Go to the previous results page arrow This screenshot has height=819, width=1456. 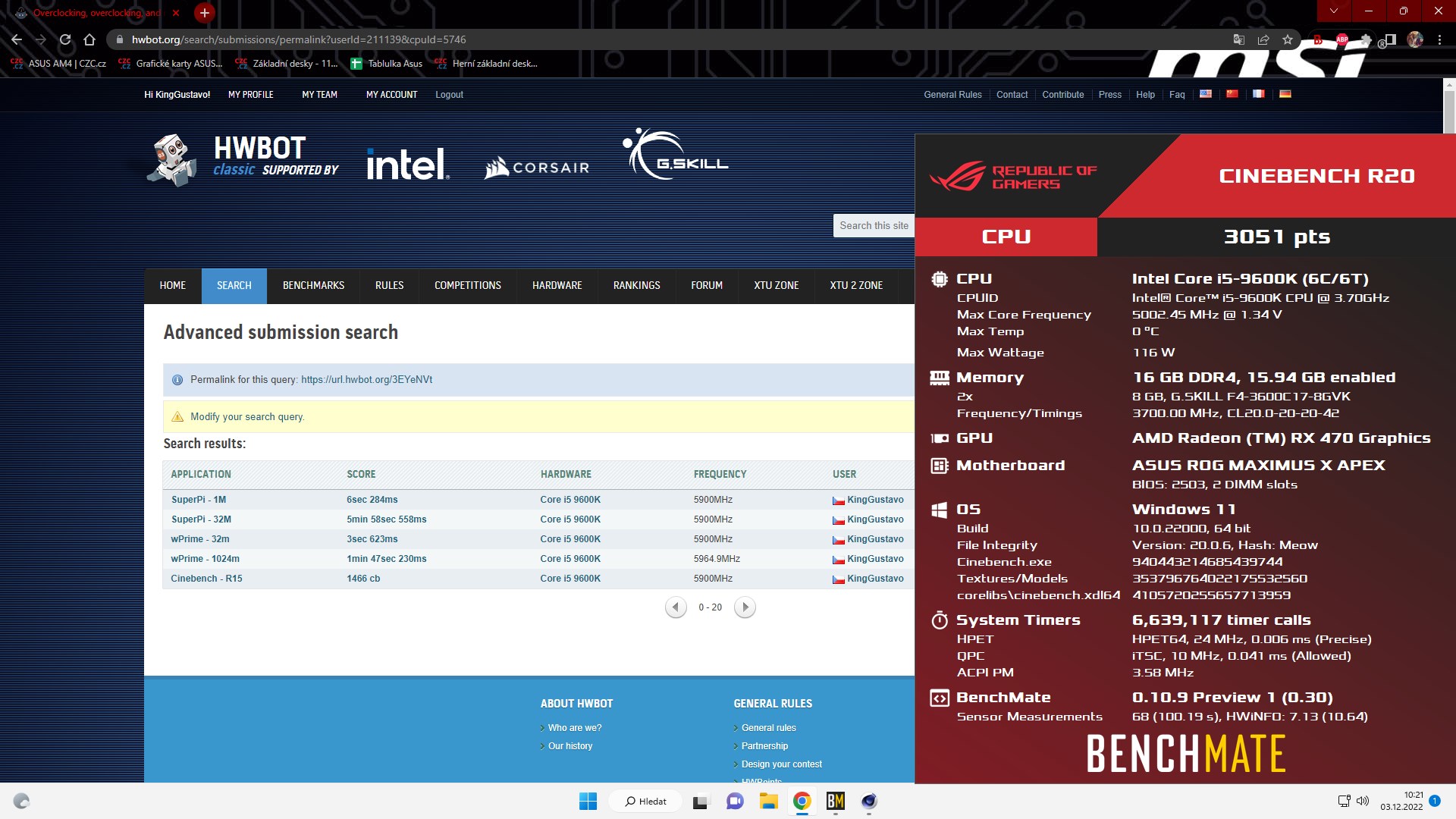click(676, 607)
